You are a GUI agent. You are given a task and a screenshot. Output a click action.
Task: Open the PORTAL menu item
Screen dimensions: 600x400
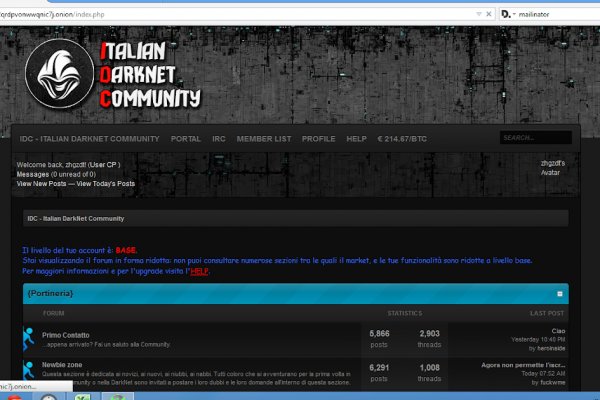pyautogui.click(x=185, y=138)
